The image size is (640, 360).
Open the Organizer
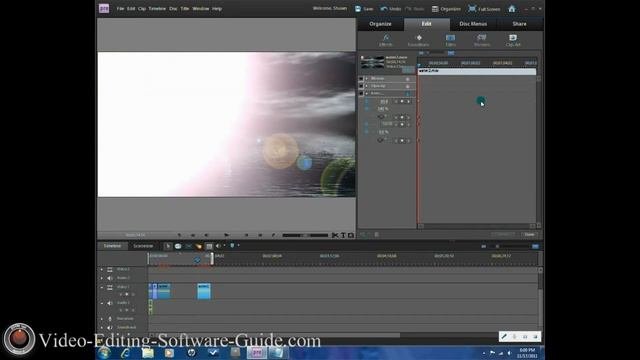click(446, 9)
